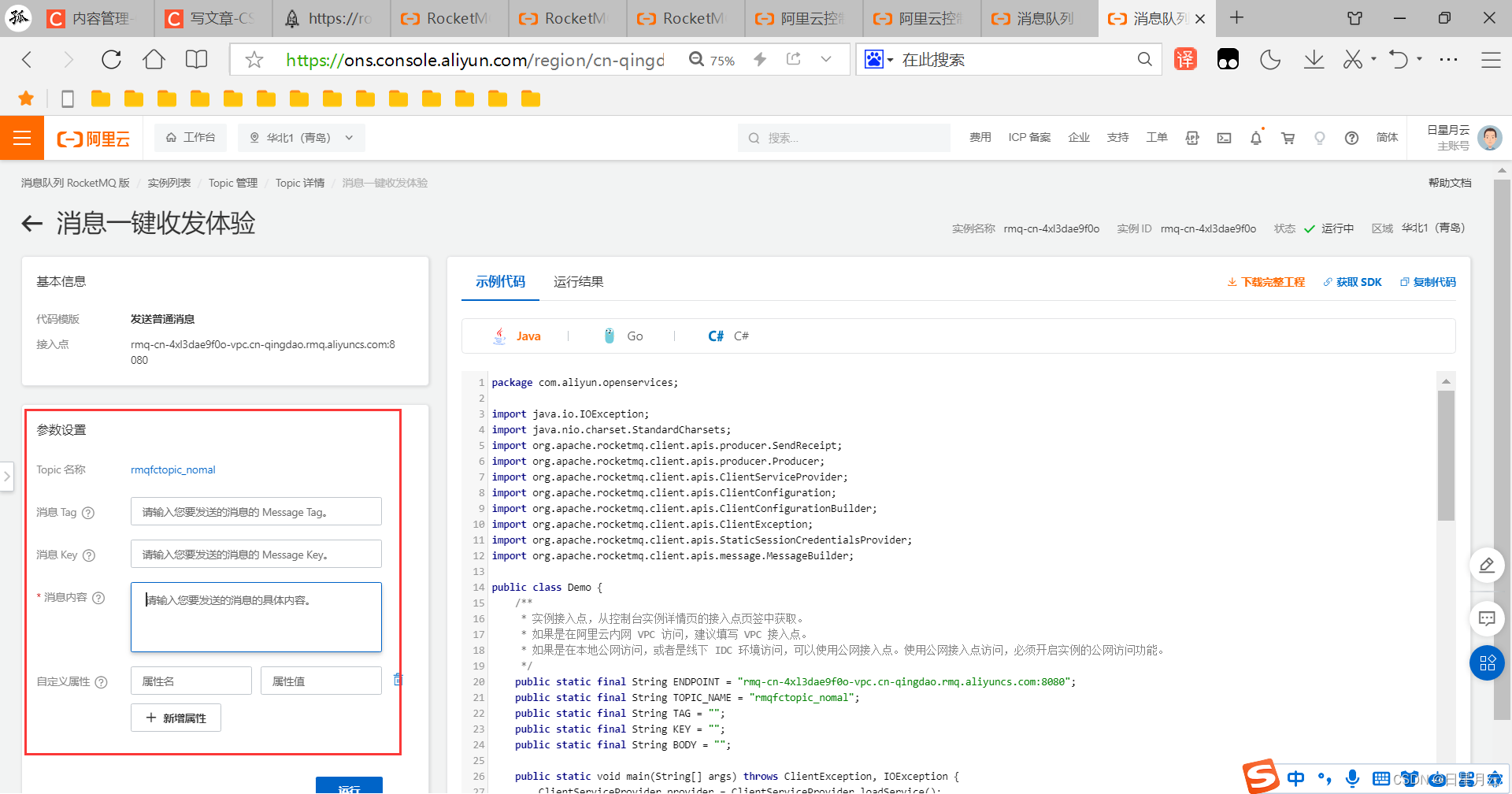Click browser zoom 75% indicator
The height and width of the screenshot is (794, 1512).
[712, 60]
